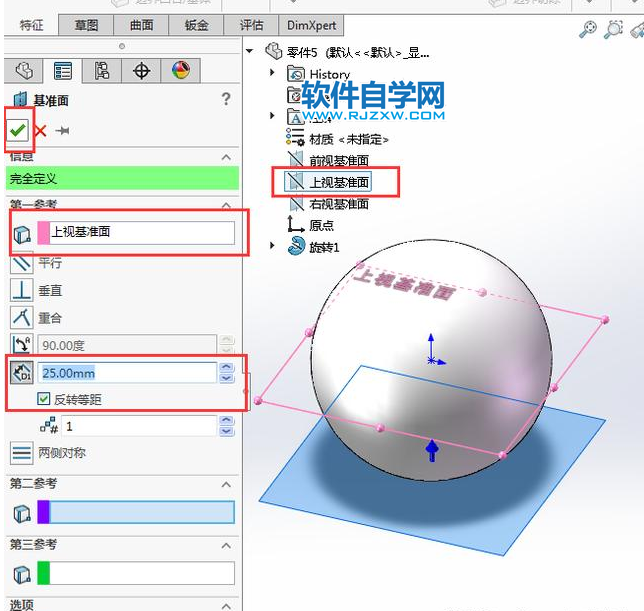Cancel the plane with the red X
This screenshot has width=644, height=611.
[40, 131]
